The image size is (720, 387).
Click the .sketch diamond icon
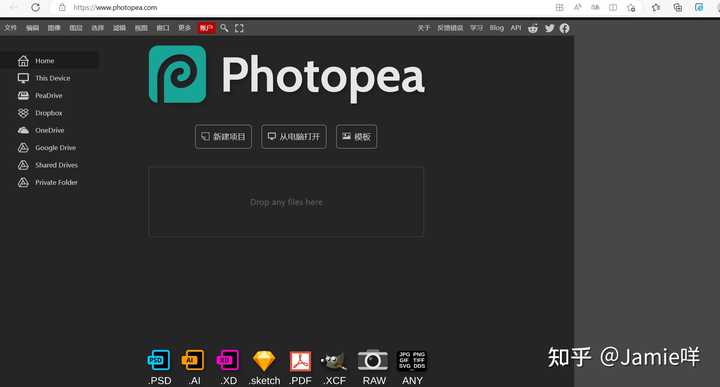point(264,361)
